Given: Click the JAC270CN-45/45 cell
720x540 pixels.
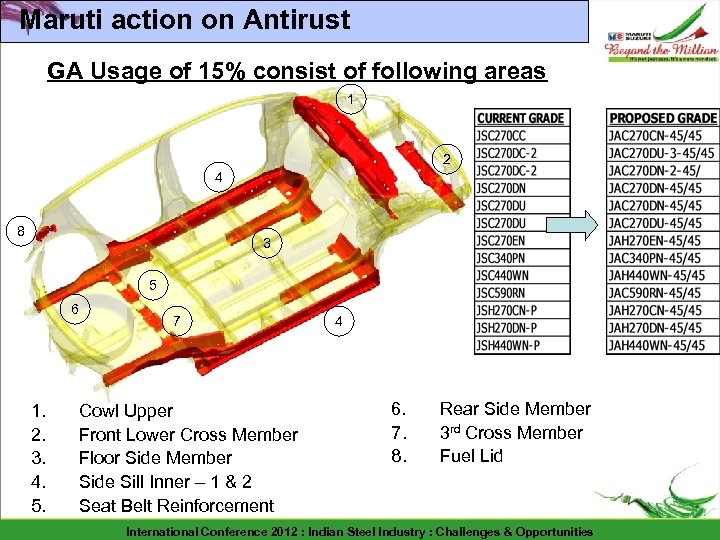Looking at the screenshot, I should tap(663, 135).
